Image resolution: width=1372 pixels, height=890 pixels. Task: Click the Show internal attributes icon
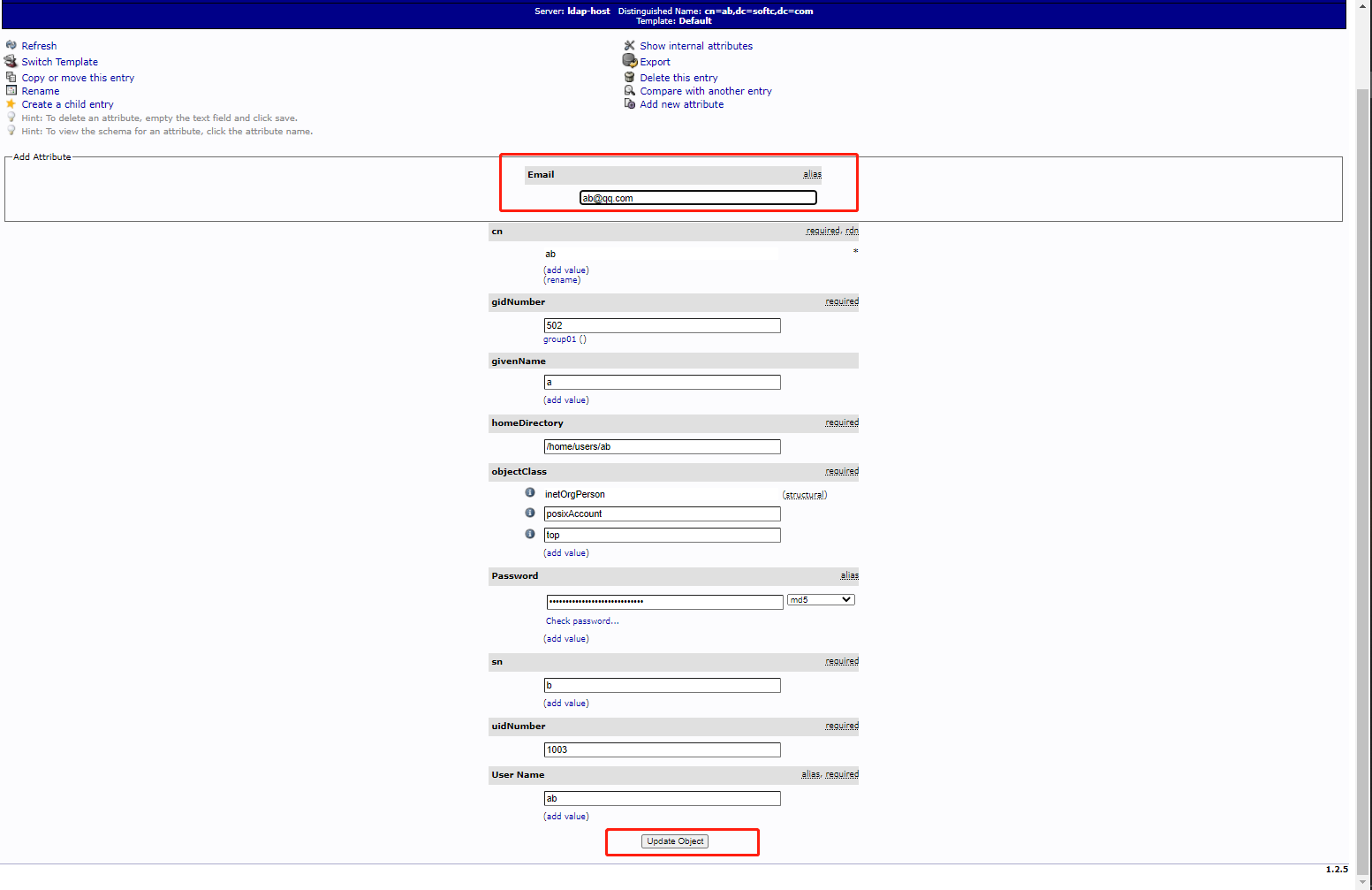(x=629, y=45)
